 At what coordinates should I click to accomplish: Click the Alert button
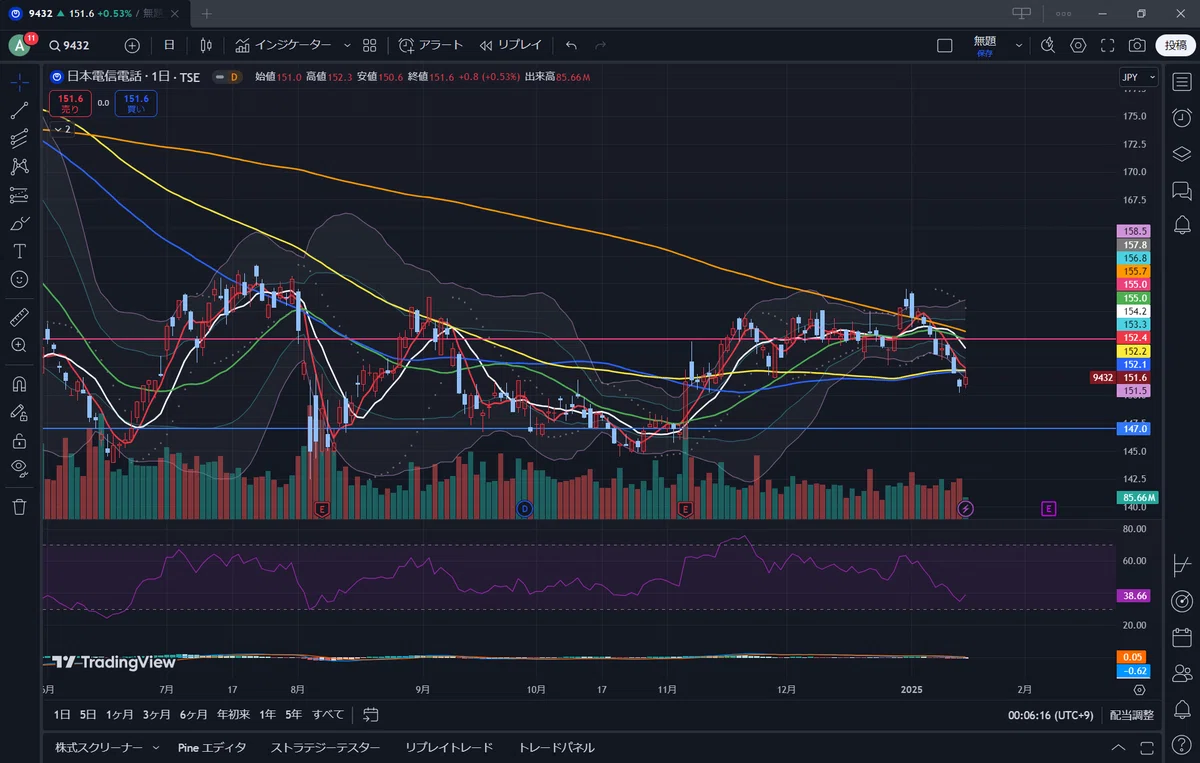pos(431,45)
